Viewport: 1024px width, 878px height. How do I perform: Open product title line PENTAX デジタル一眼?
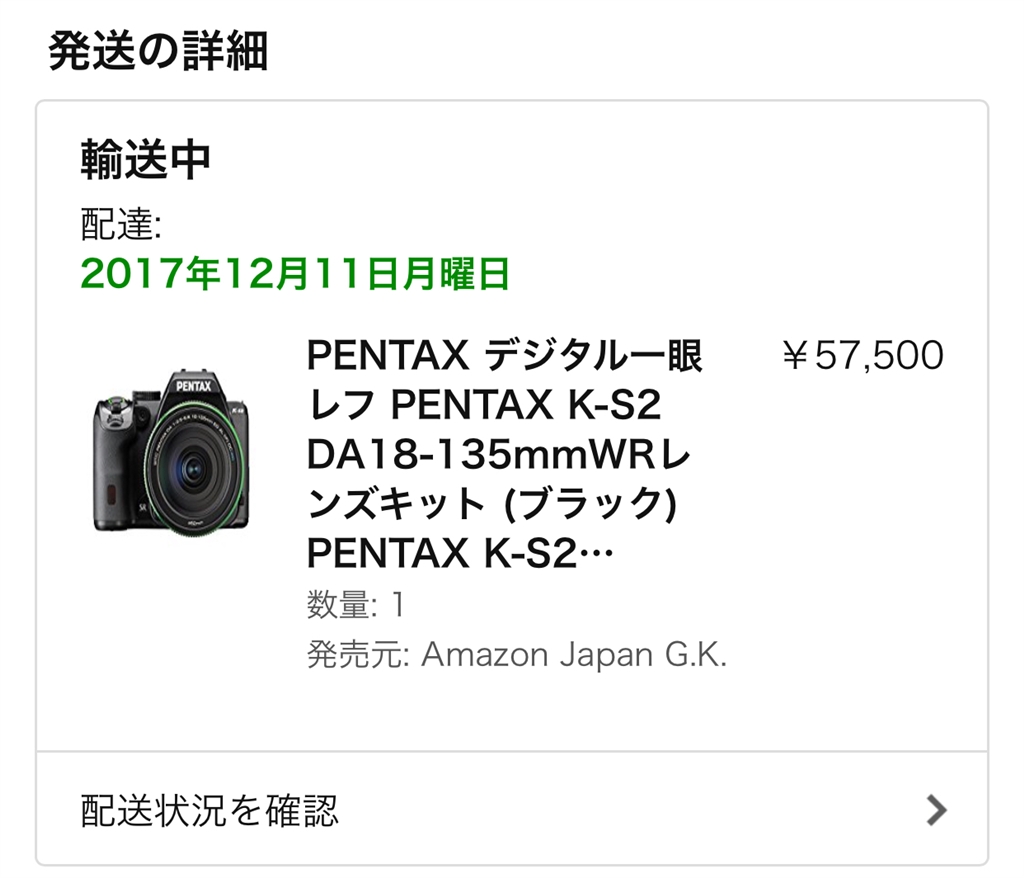(504, 356)
